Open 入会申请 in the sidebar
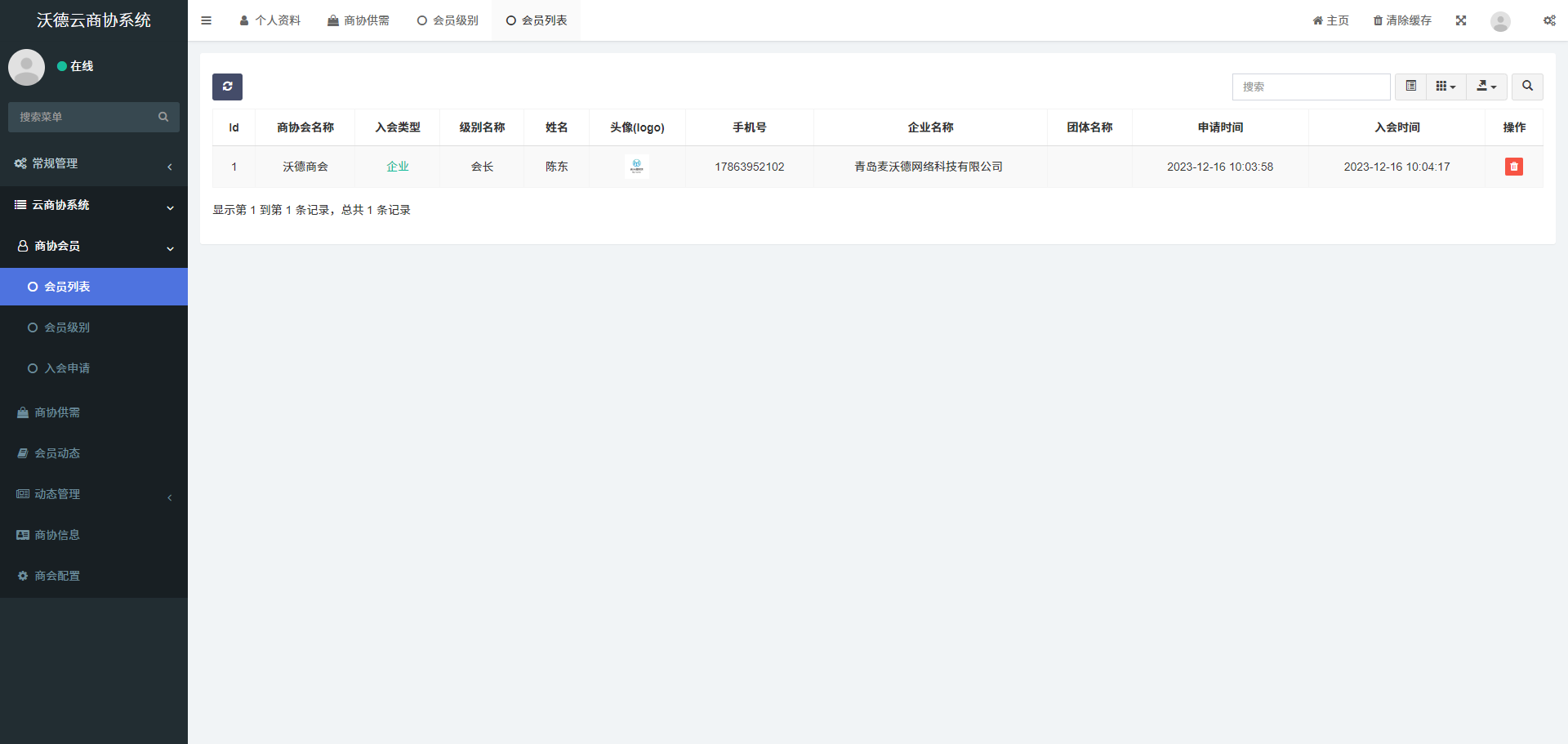 tap(94, 368)
